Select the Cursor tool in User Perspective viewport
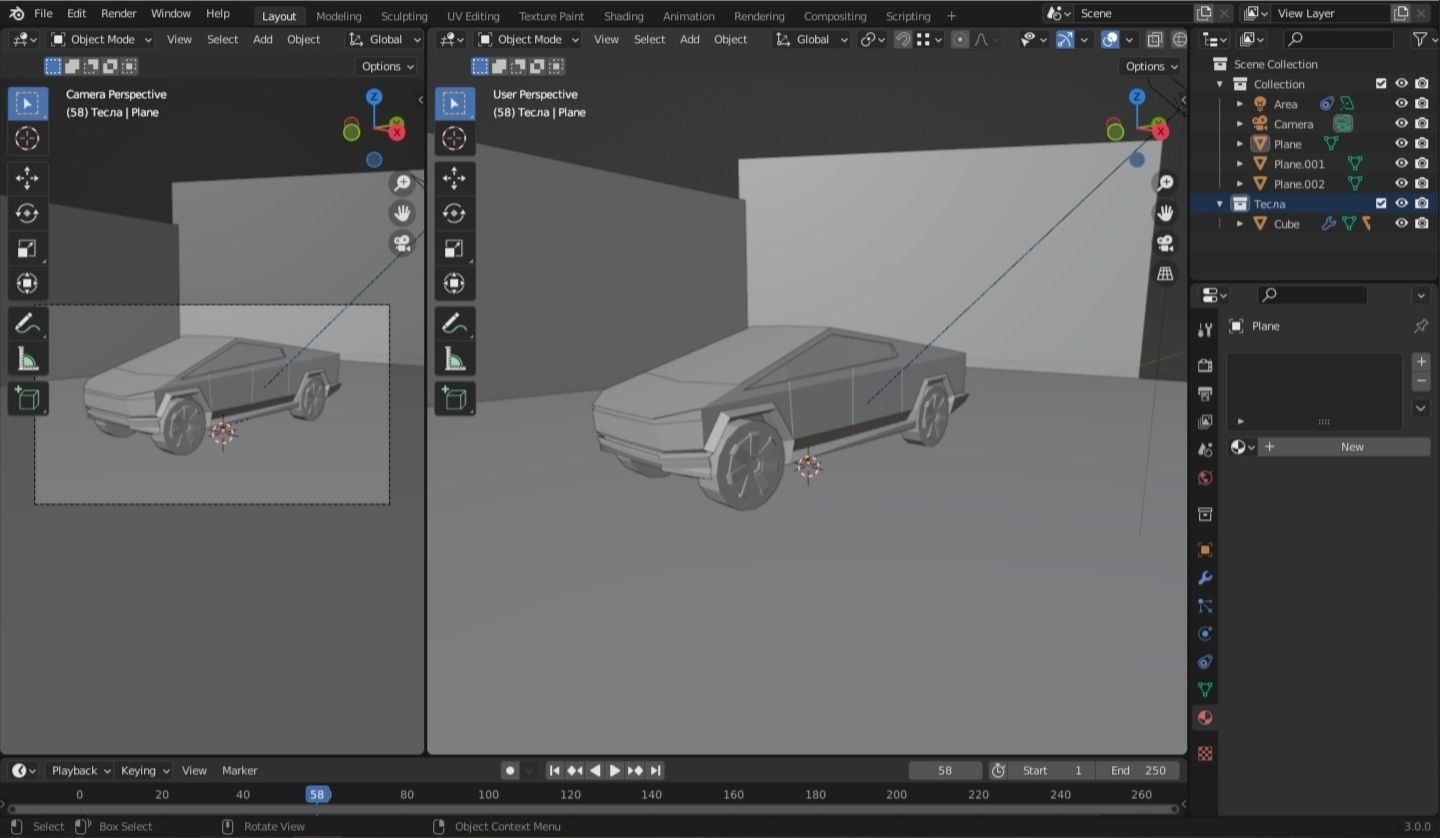This screenshot has width=1440, height=838. [x=454, y=138]
